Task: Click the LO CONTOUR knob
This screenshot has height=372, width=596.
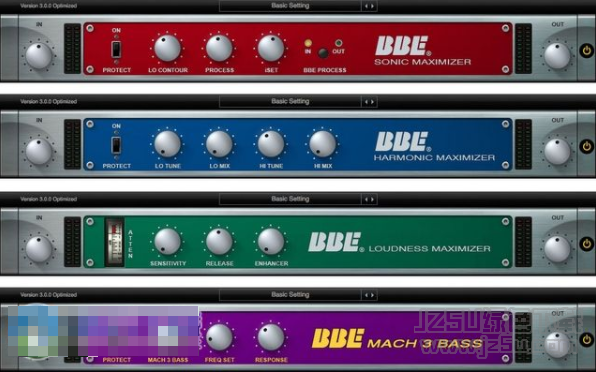Action: point(167,48)
